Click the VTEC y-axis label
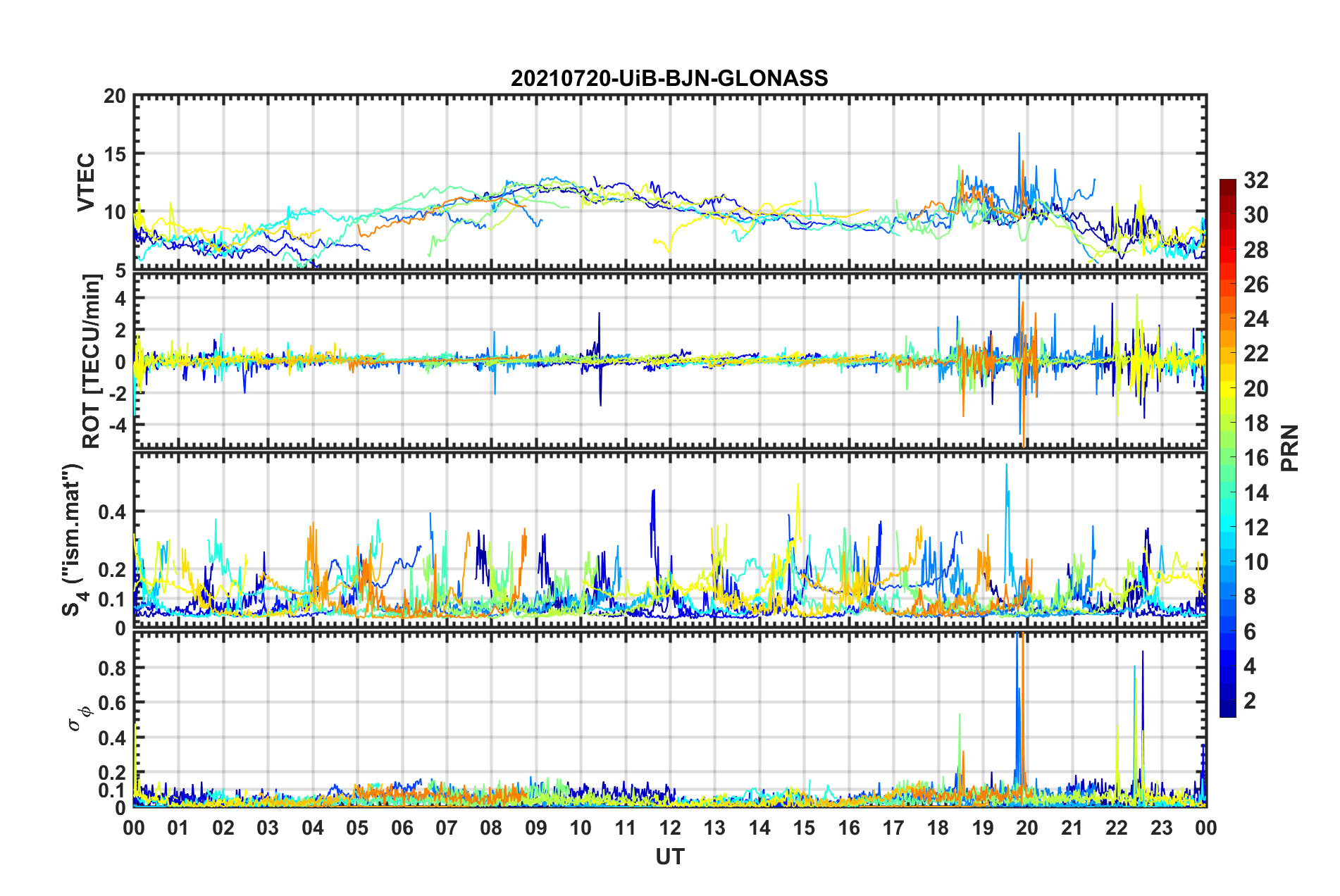 [x=86, y=182]
